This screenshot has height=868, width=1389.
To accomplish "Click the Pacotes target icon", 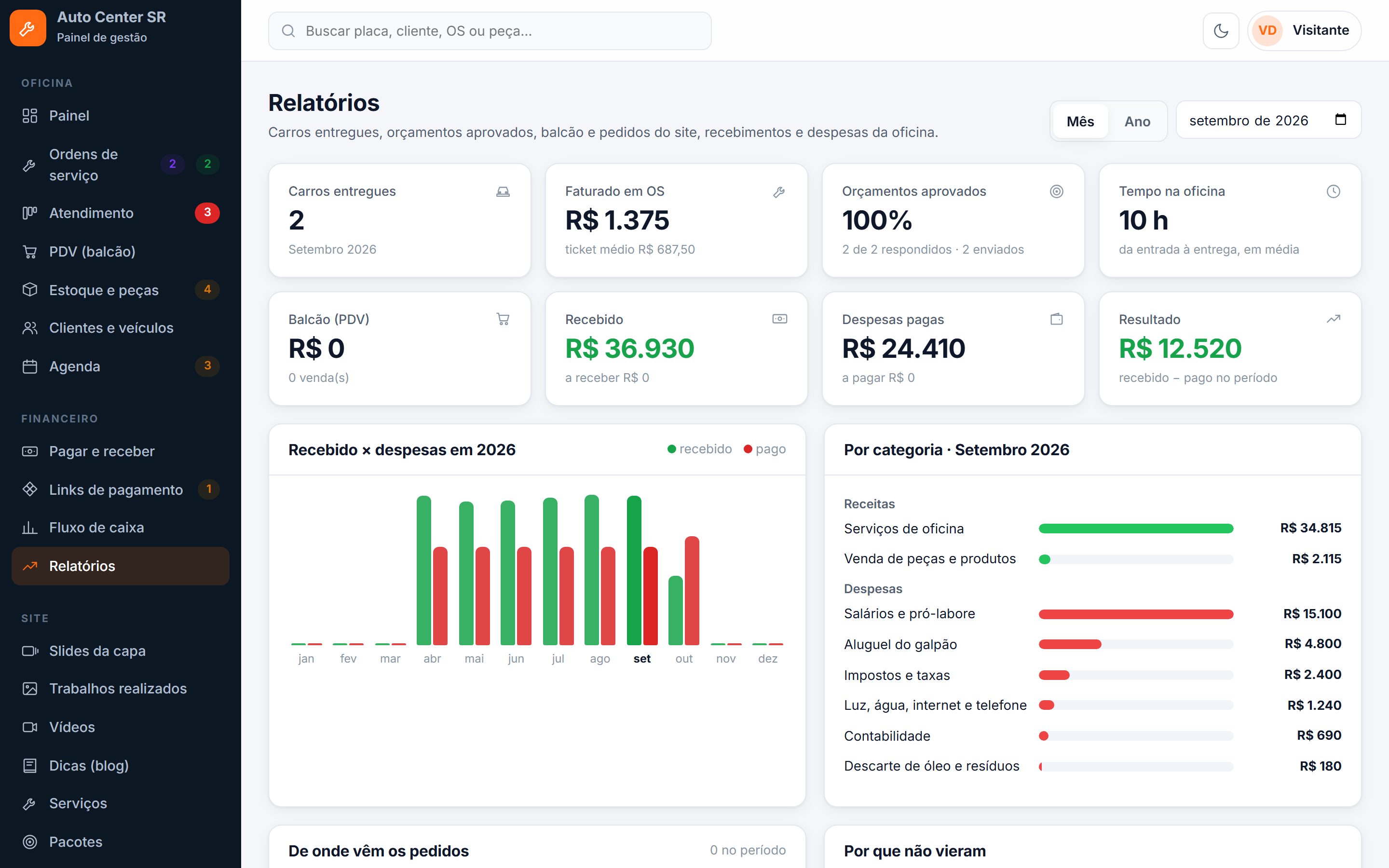I will click(29, 842).
